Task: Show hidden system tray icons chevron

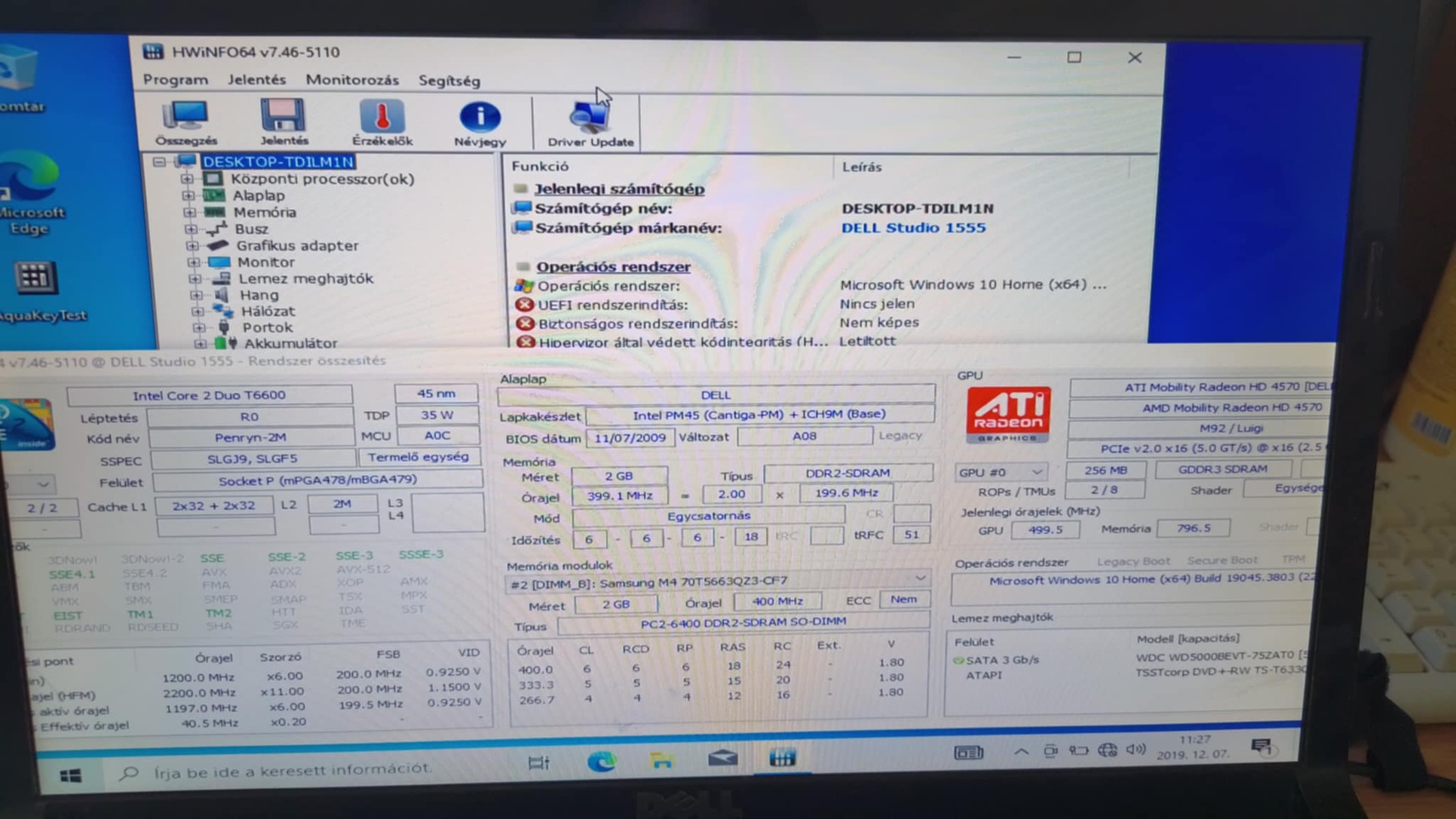Action: 1020,751
